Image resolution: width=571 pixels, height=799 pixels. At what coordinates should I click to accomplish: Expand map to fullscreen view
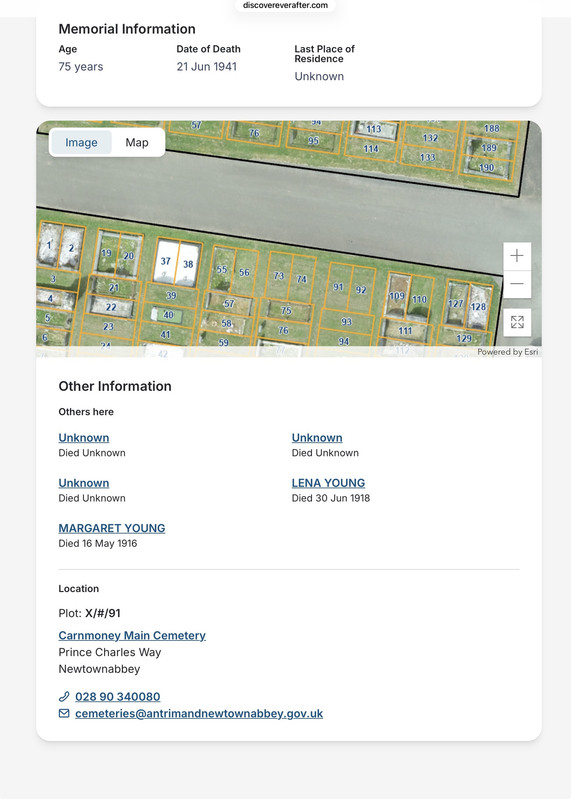point(517,322)
